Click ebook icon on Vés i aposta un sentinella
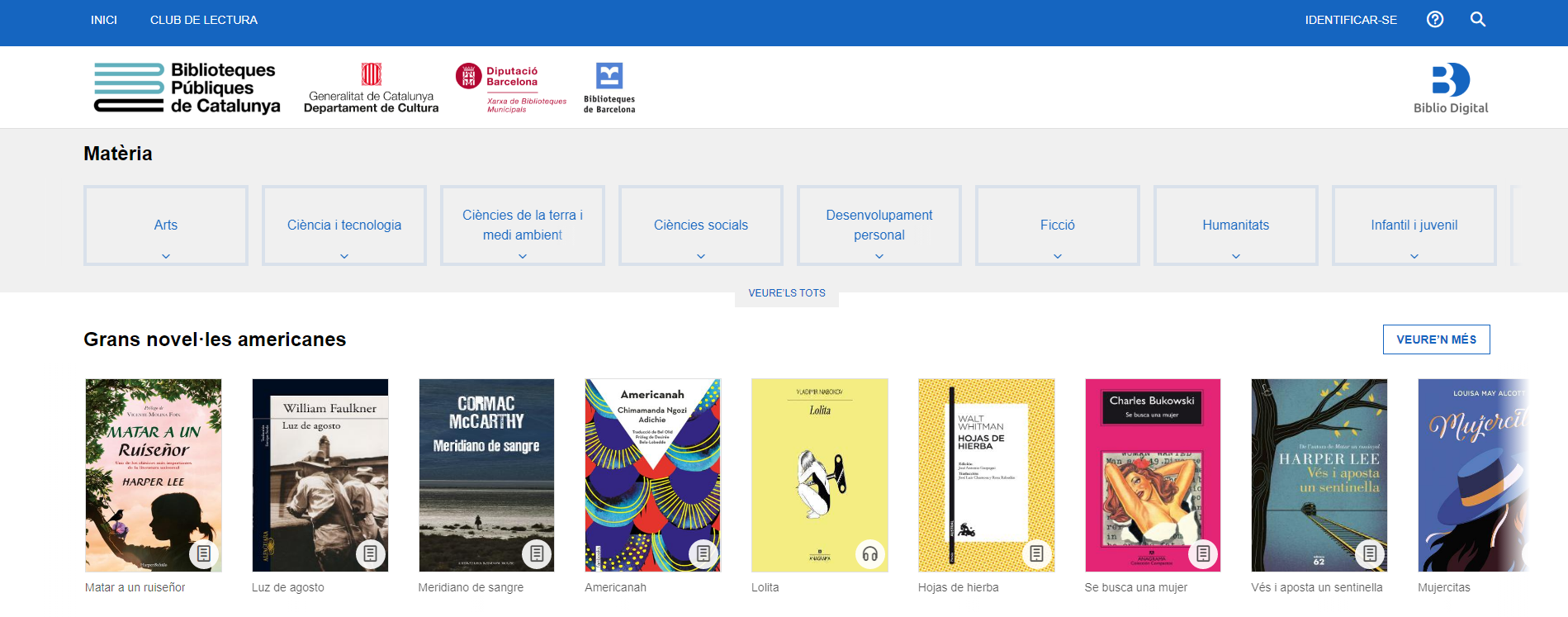Image resolution: width=1568 pixels, height=617 pixels. click(x=1370, y=553)
